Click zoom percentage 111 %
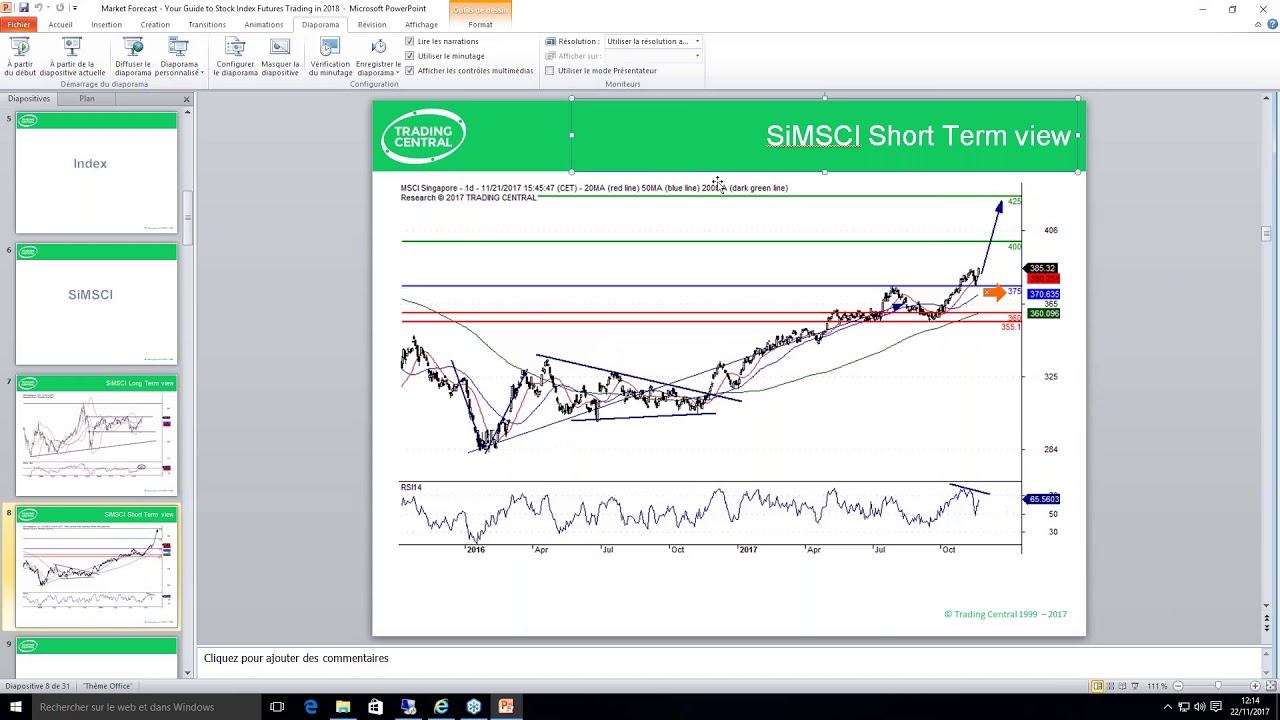Image resolution: width=1280 pixels, height=720 pixels. coord(1157,686)
